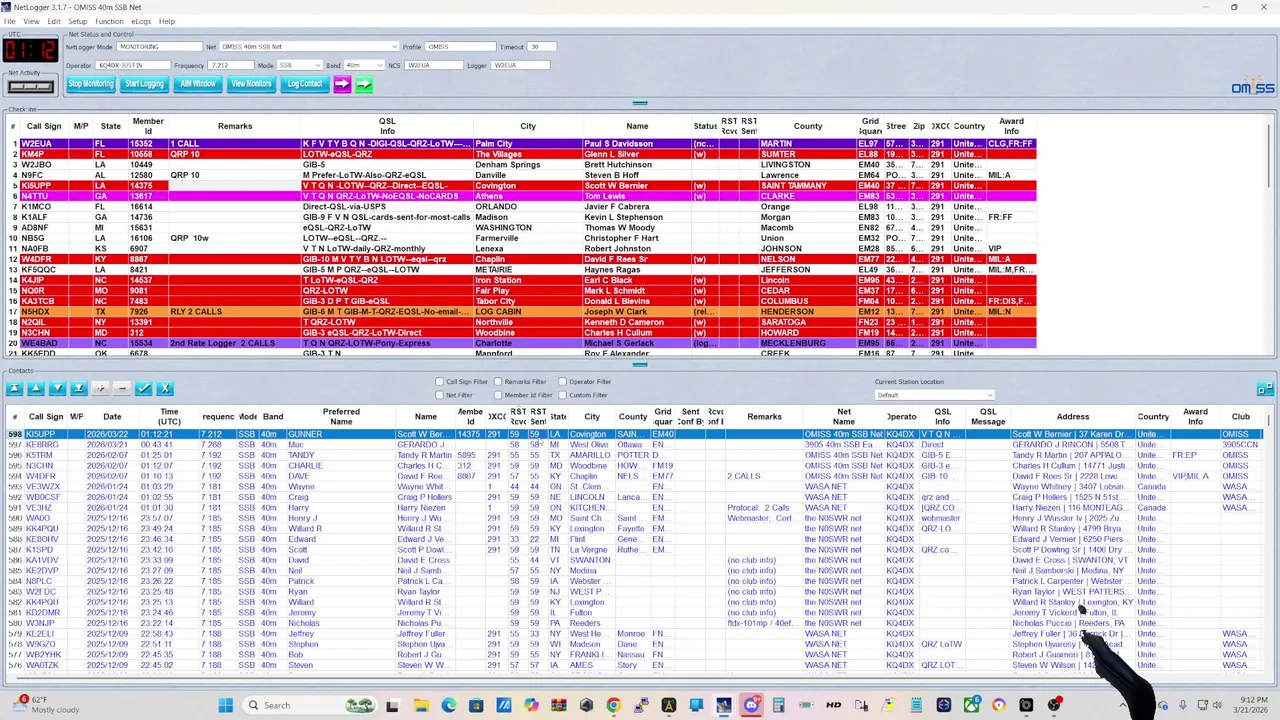Open the Mode SSB dropdown
Image resolution: width=1280 pixels, height=720 pixels.
(x=299, y=65)
